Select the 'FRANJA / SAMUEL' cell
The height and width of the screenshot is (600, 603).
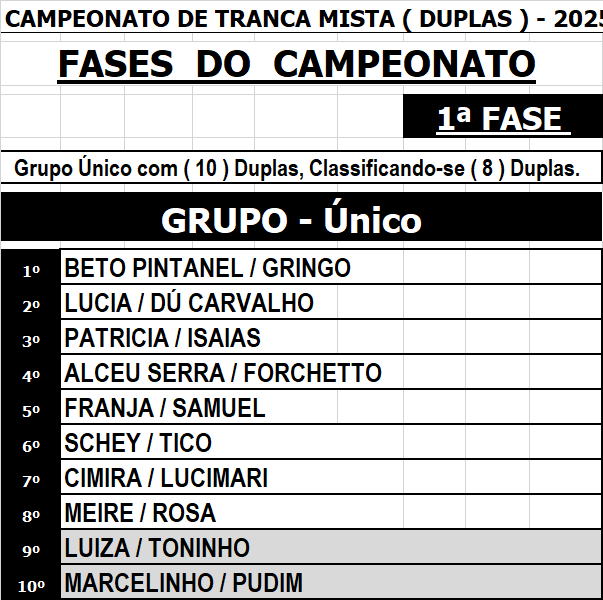tap(165, 408)
